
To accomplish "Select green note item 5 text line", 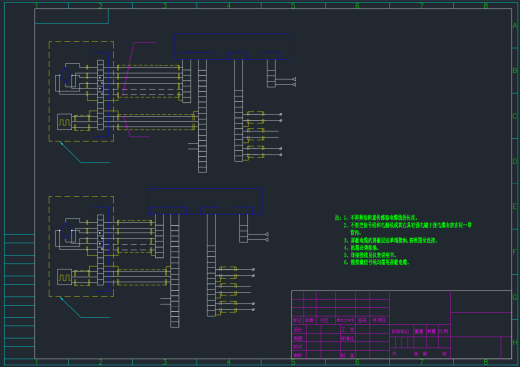I will pos(370,255).
